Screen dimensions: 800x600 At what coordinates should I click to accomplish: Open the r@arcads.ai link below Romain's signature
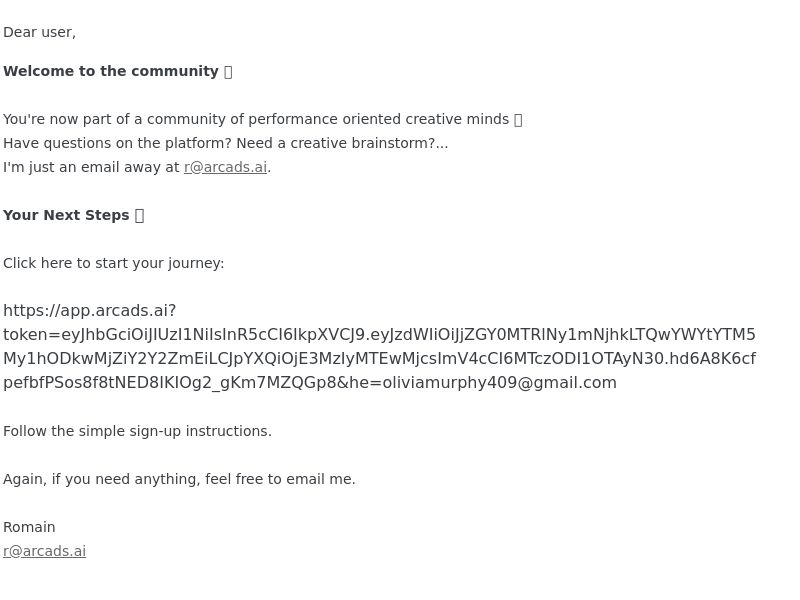[x=44, y=551]
